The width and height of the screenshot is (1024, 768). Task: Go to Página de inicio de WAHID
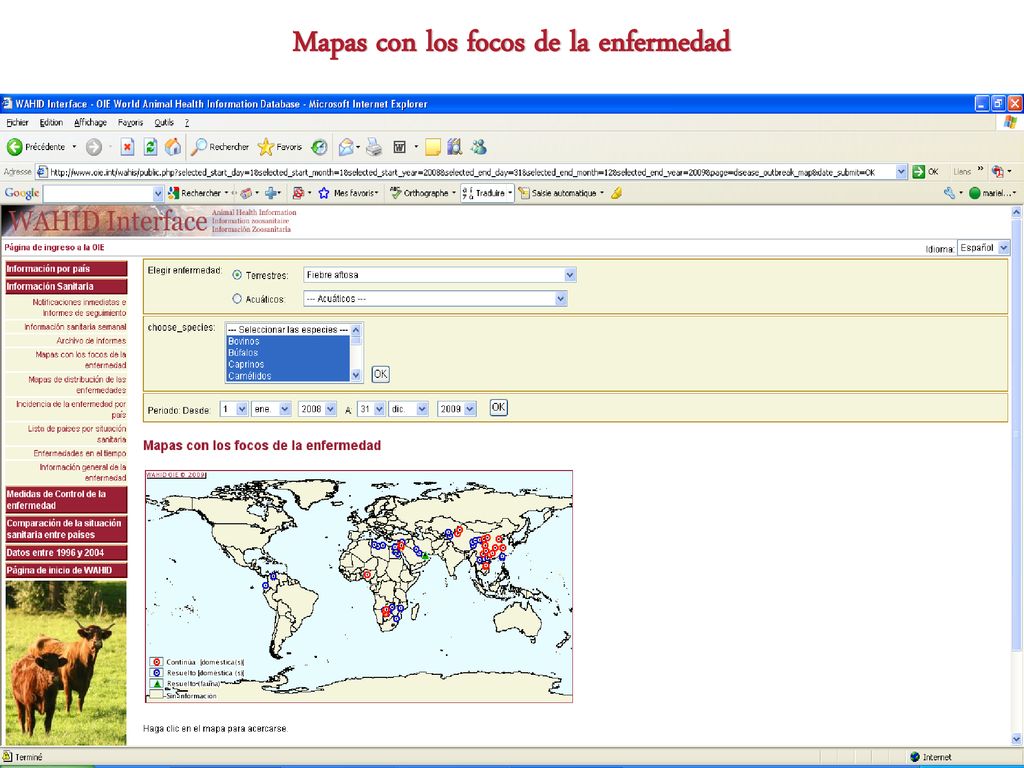point(66,571)
